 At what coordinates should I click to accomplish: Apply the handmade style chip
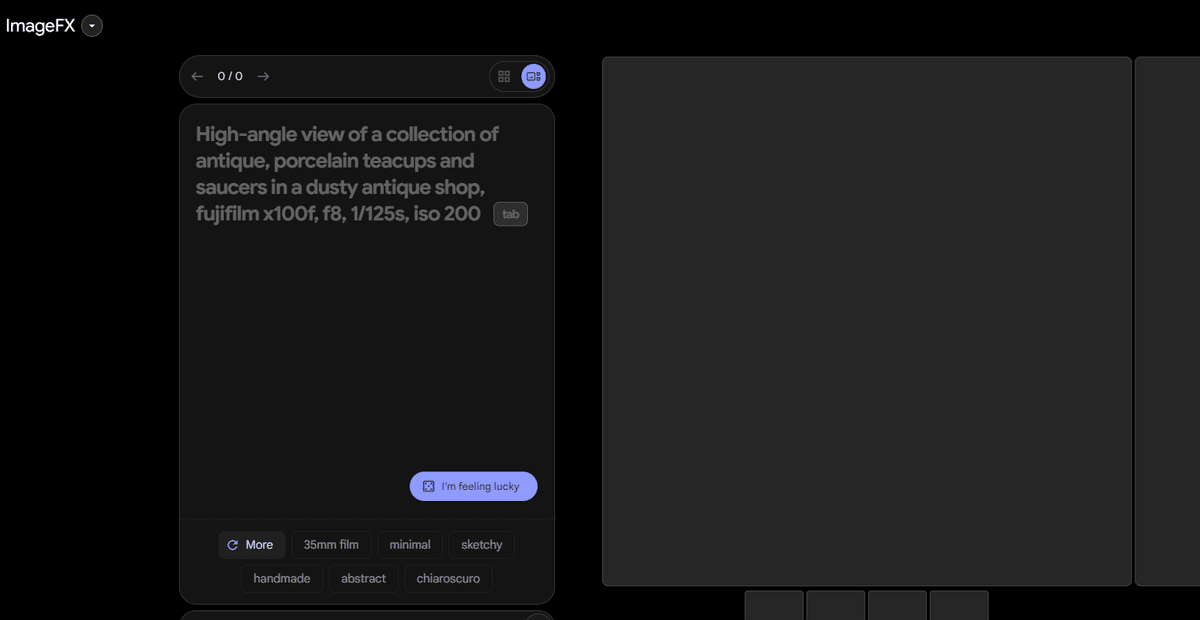[282, 579]
